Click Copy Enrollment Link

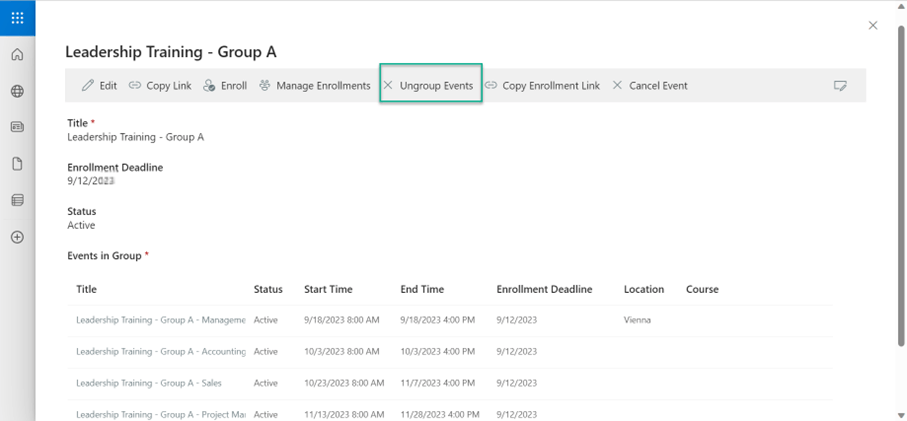pos(542,86)
